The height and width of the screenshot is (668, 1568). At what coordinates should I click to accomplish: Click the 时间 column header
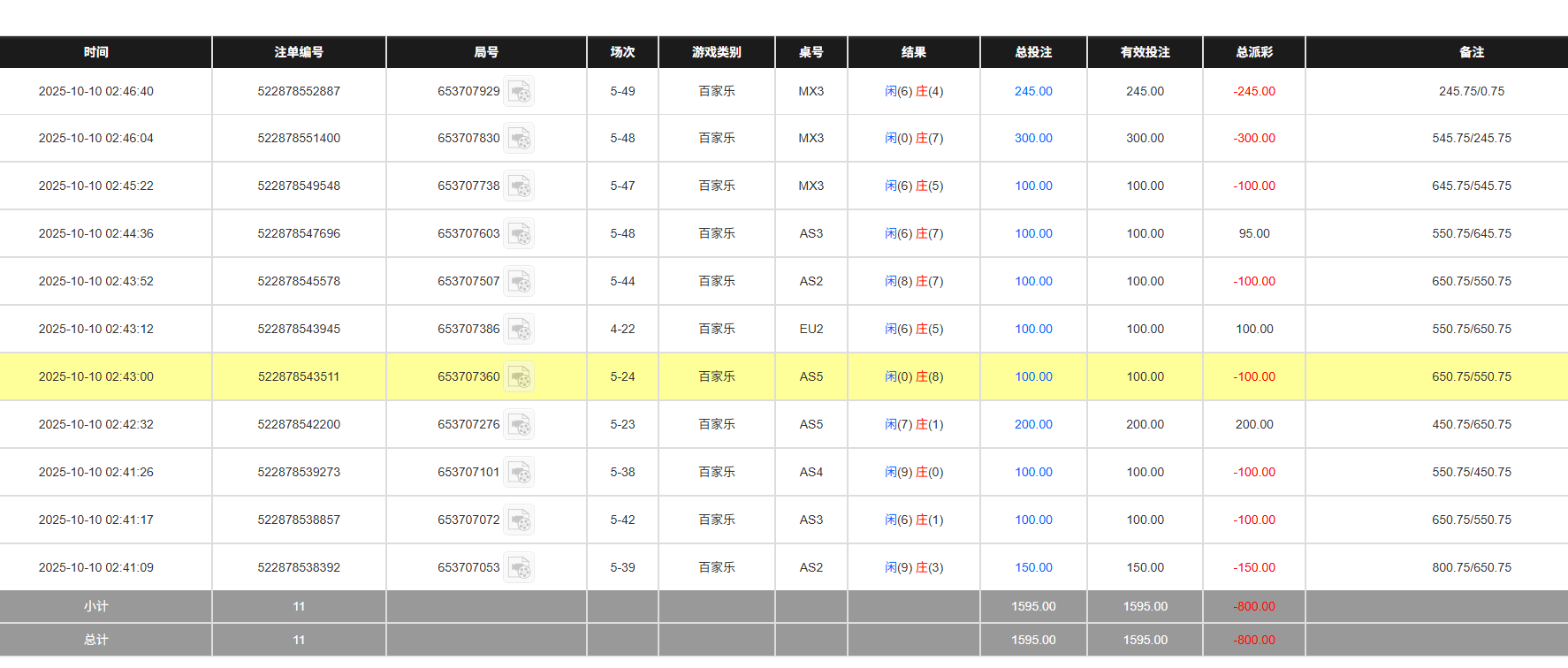[x=96, y=52]
